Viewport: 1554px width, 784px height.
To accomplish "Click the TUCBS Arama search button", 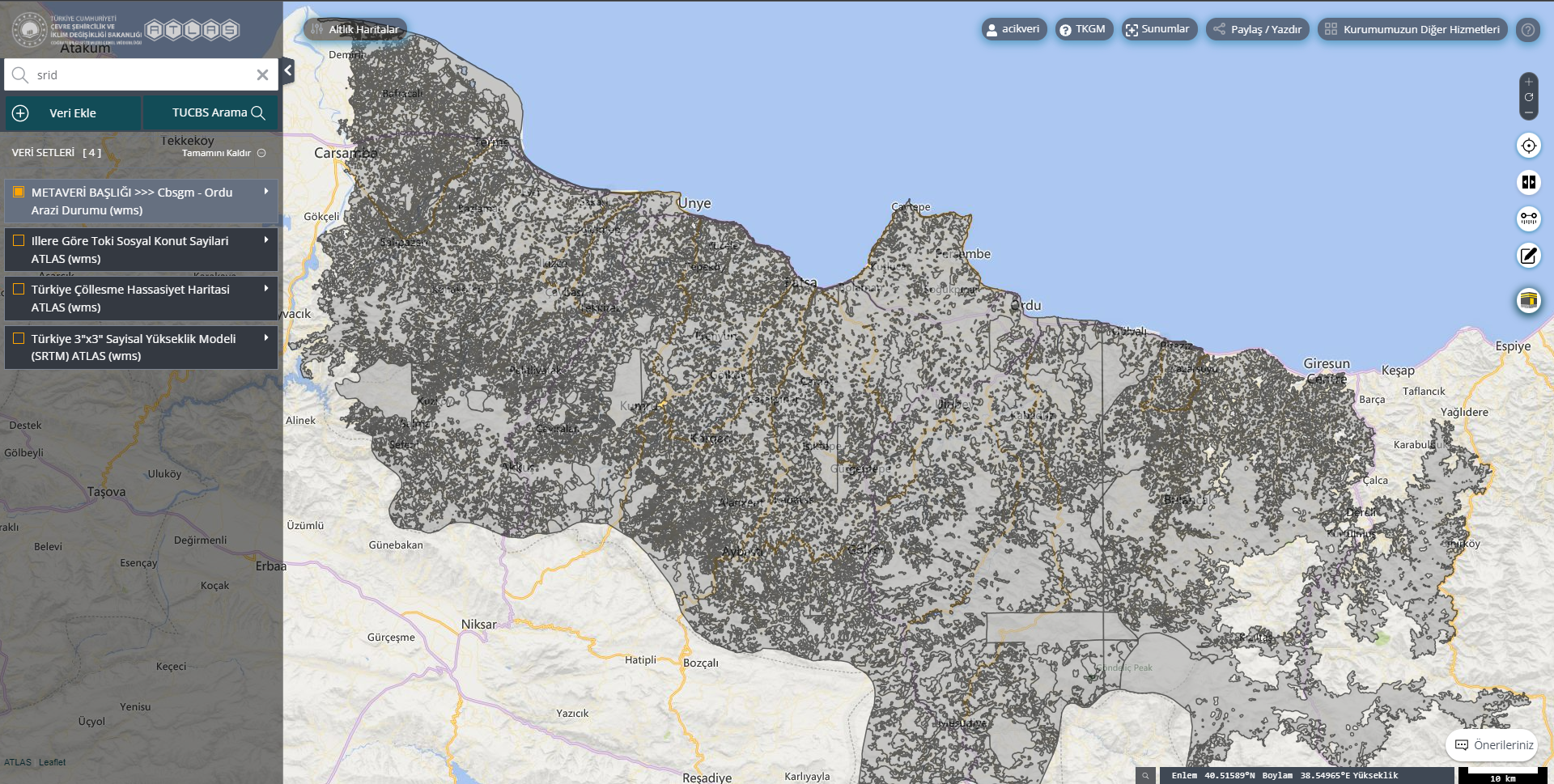I will [210, 113].
